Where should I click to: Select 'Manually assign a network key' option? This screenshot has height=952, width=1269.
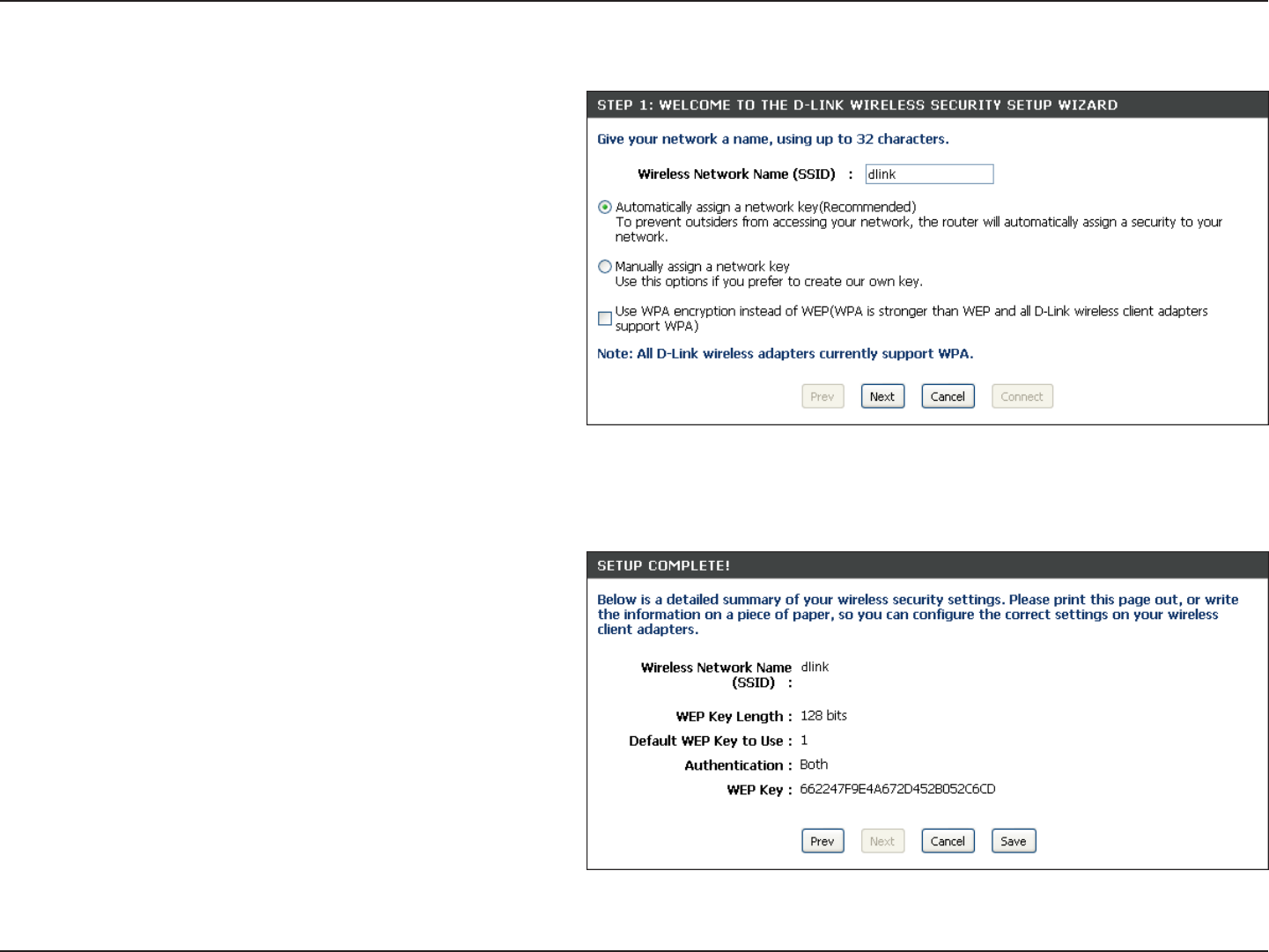click(605, 266)
